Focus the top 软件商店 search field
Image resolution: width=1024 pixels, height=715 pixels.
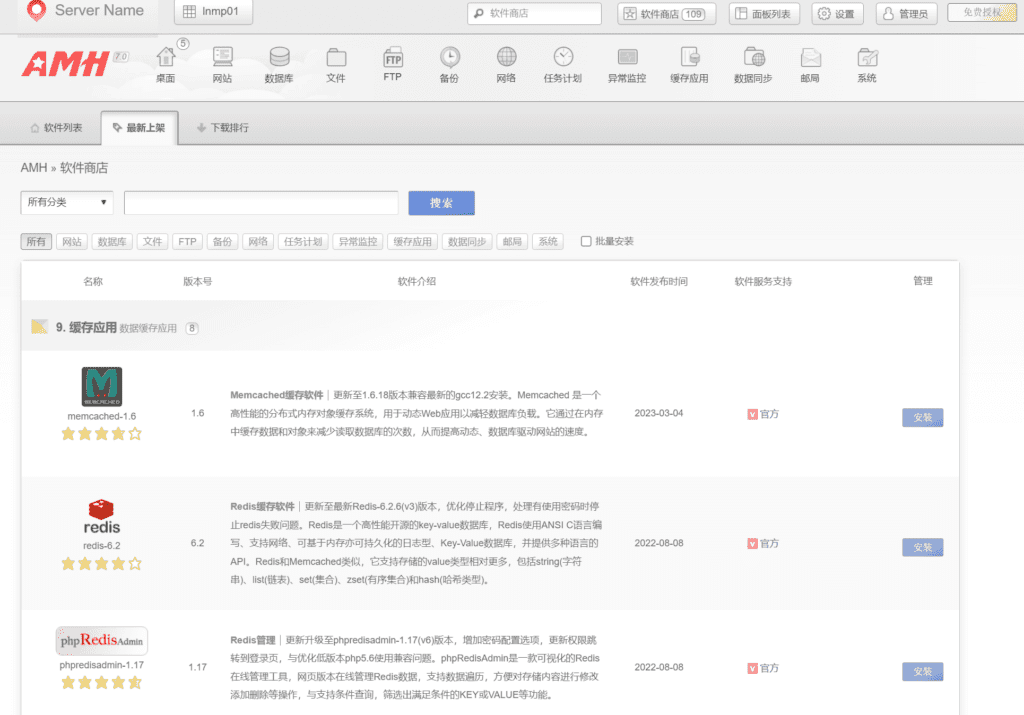[534, 14]
